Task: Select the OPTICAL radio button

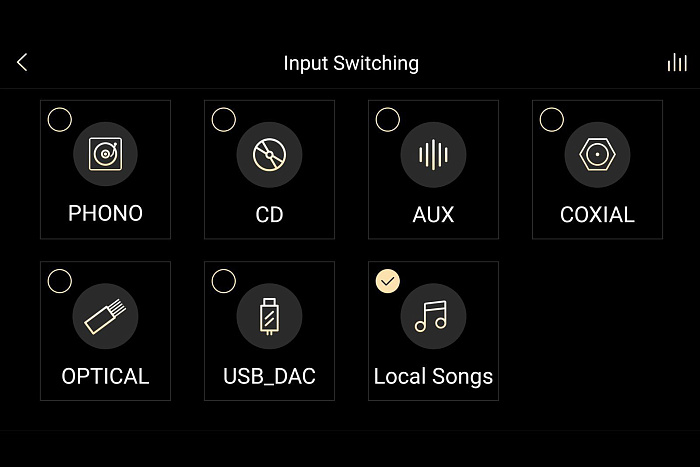Action: (x=60, y=281)
